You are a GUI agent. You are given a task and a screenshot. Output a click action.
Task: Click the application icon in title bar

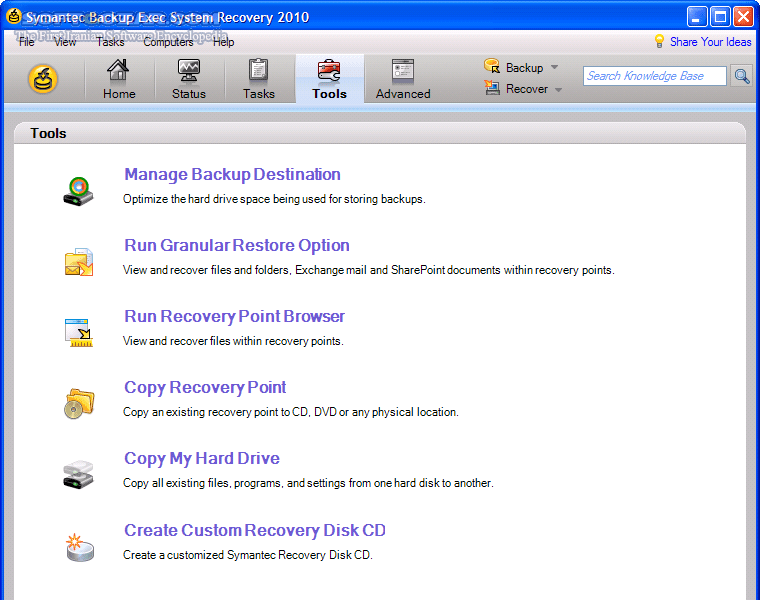click(x=14, y=16)
